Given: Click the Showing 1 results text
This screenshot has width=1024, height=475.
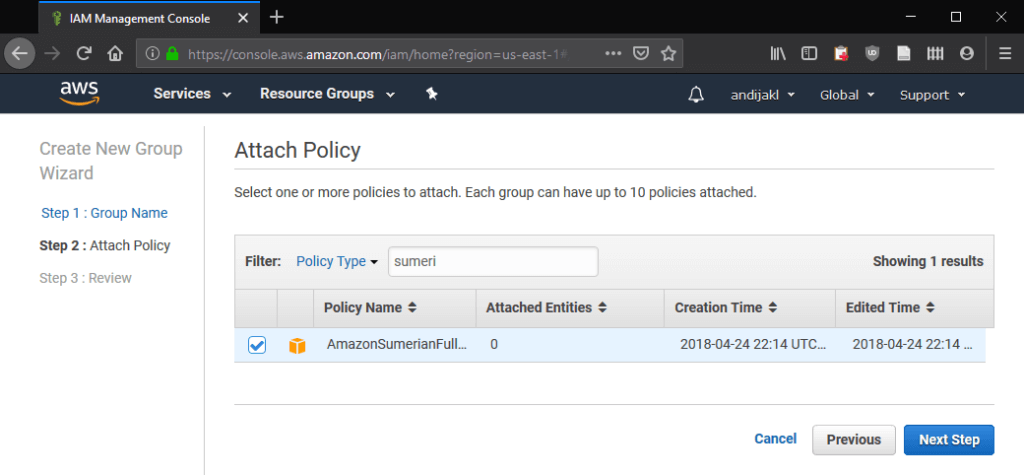Looking at the screenshot, I should coord(928,261).
